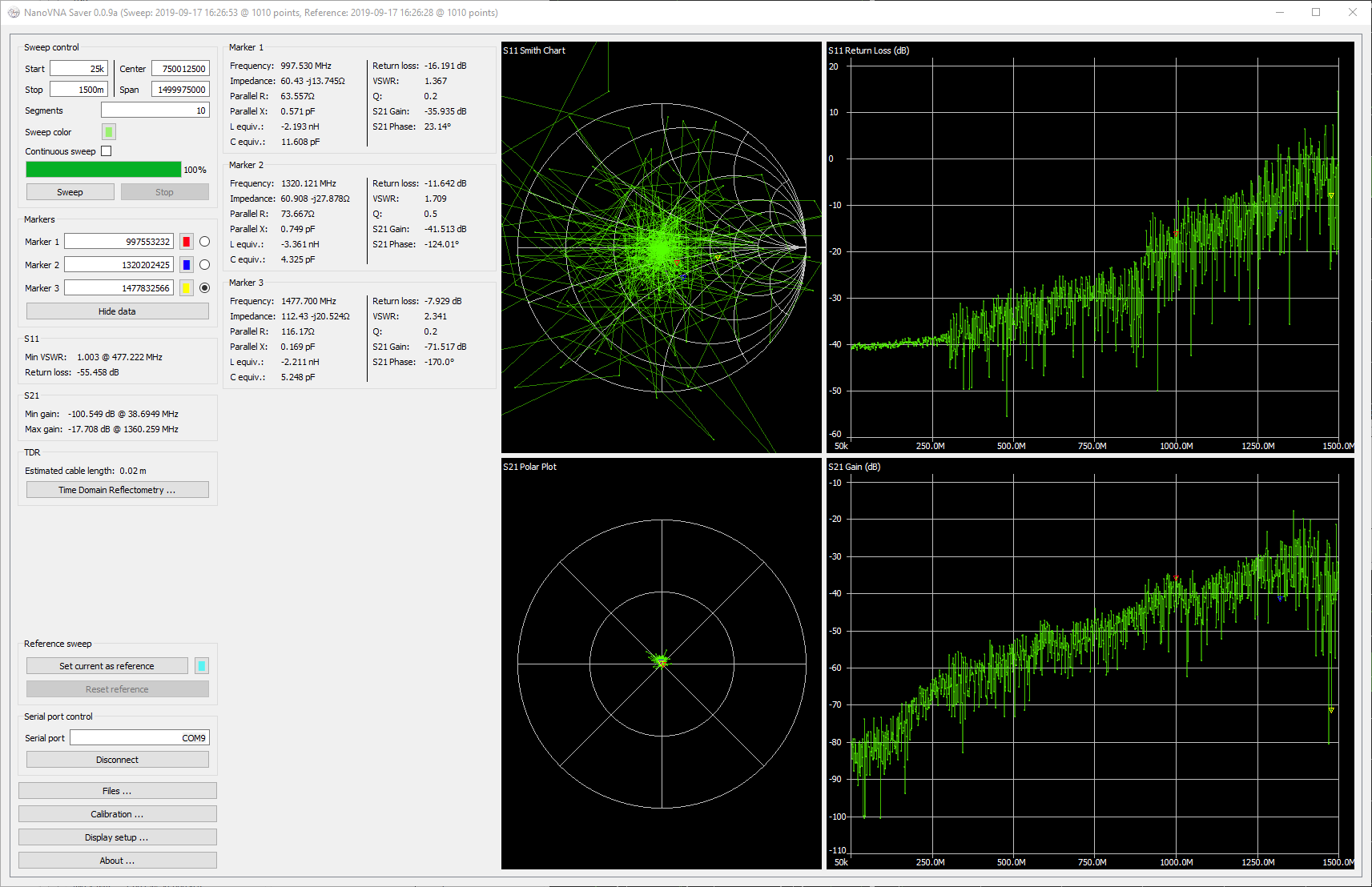1372x887 pixels.
Task: Click the yellow Marker 3 color swatch
Action: point(187,288)
